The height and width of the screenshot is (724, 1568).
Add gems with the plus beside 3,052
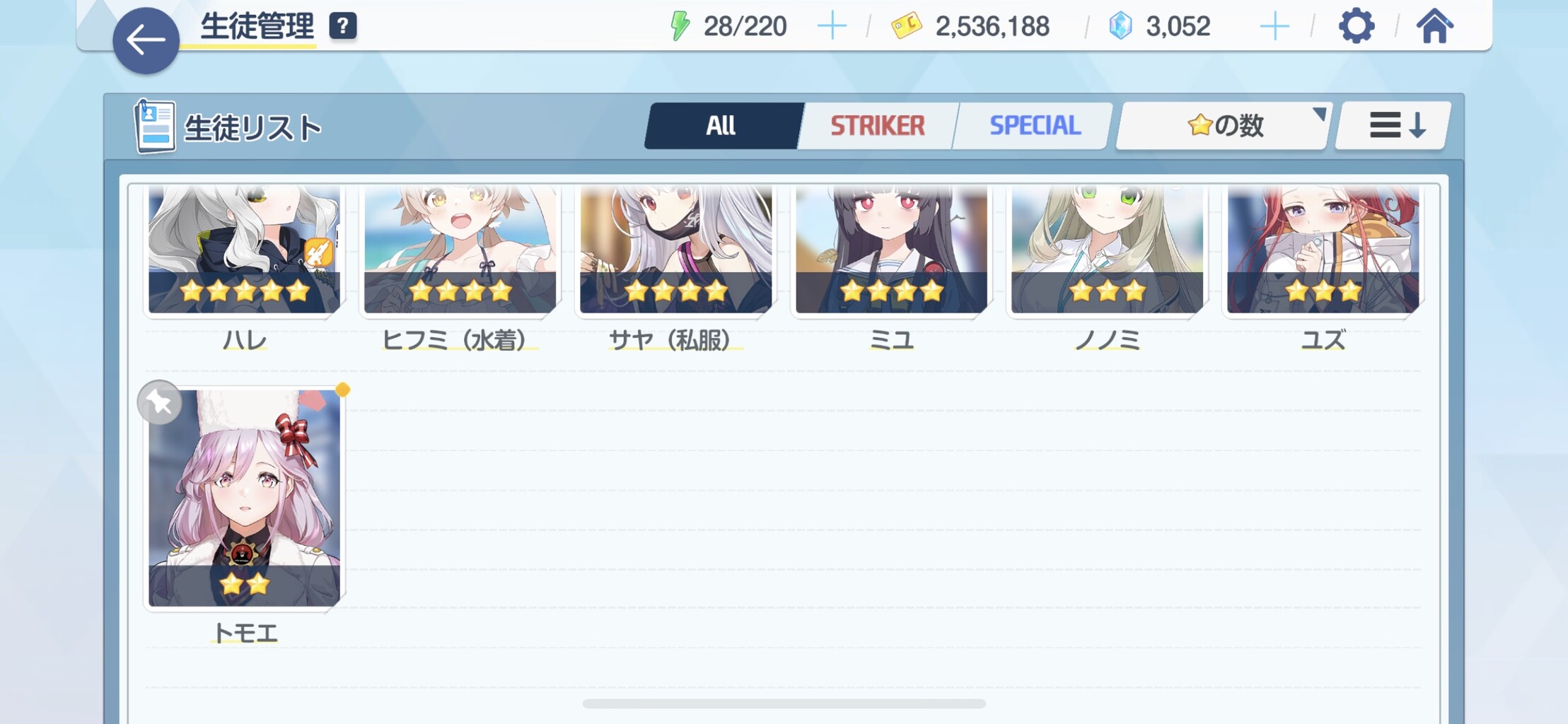pos(1274,27)
